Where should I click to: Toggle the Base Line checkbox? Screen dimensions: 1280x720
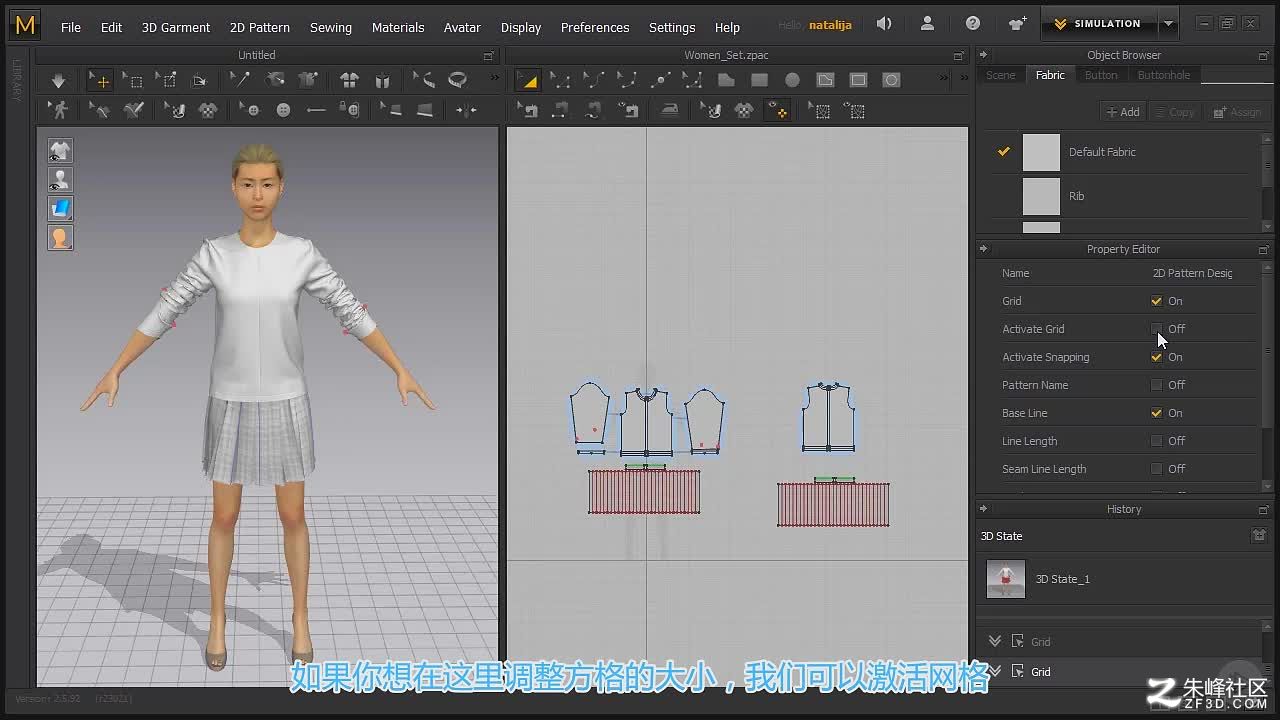1157,413
